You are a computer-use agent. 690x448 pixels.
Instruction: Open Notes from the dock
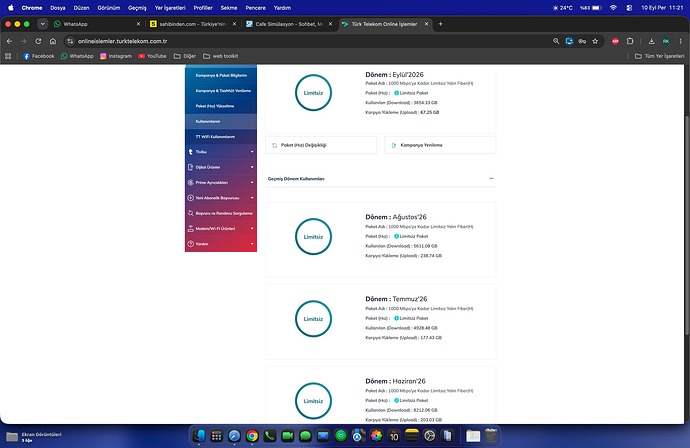pyautogui.click(x=412, y=436)
